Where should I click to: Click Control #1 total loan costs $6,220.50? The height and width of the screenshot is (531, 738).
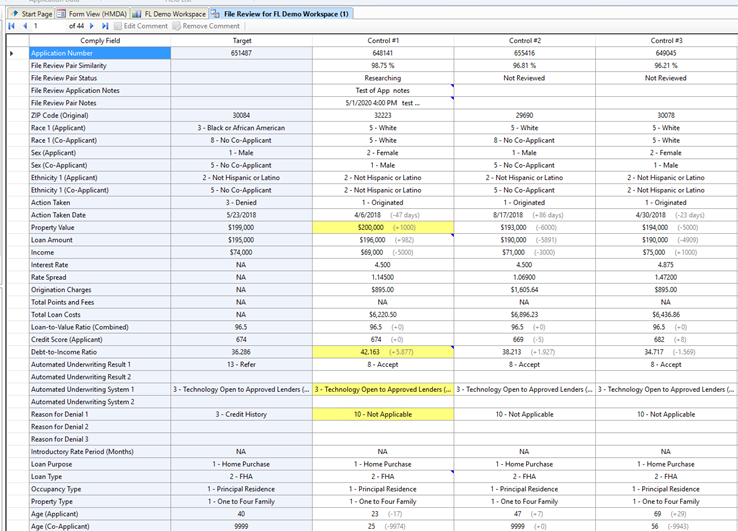383,314
